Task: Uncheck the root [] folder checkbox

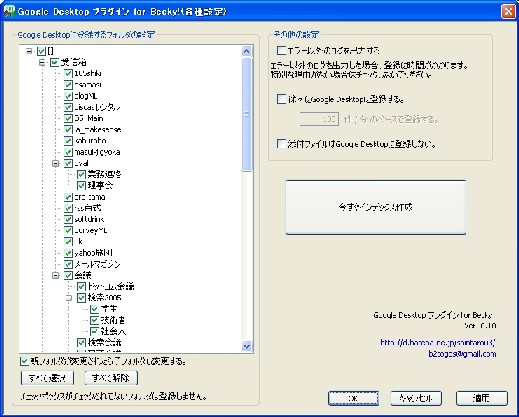Action: pos(41,51)
